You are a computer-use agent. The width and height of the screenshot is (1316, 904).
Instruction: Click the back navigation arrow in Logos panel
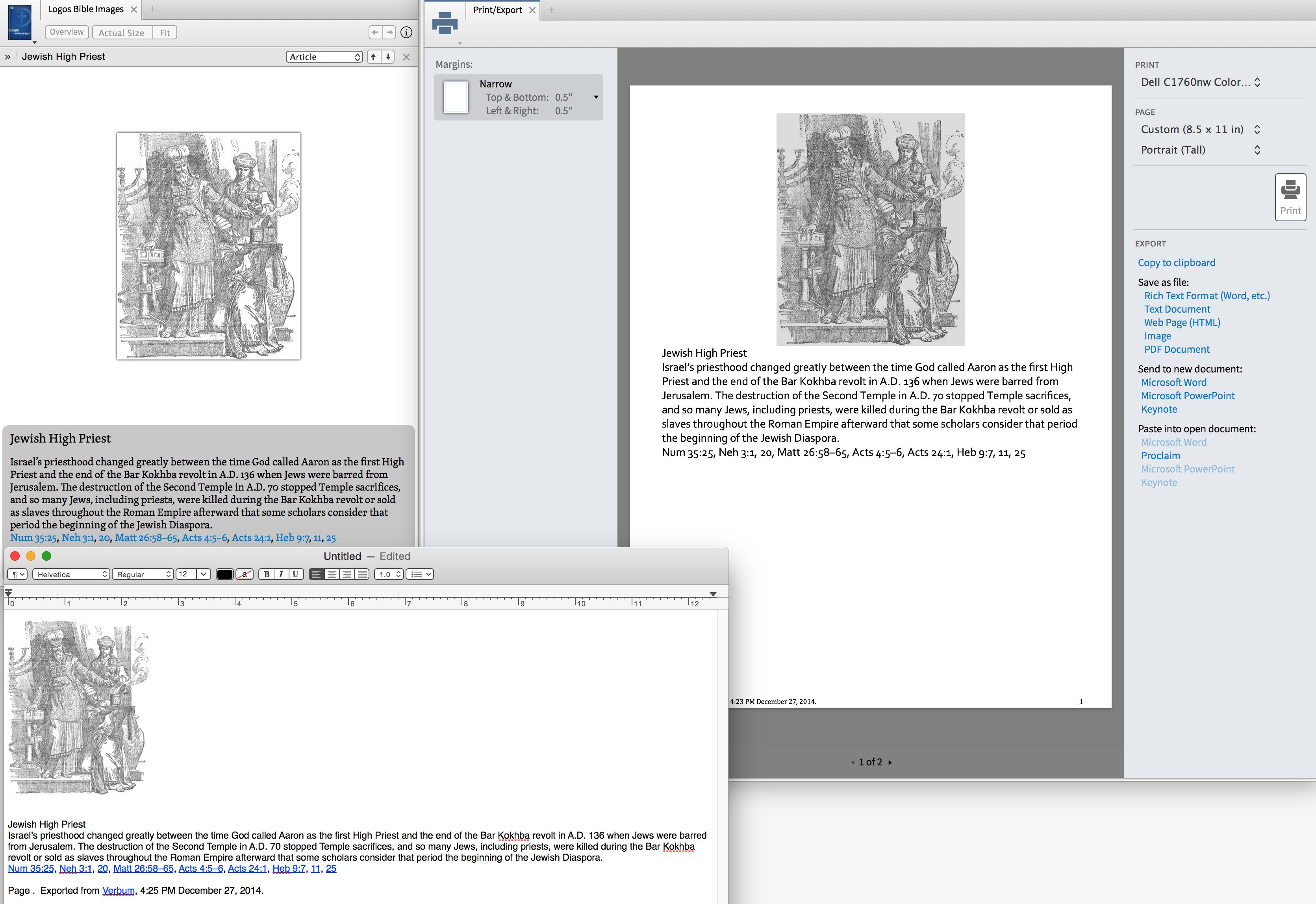click(x=375, y=32)
